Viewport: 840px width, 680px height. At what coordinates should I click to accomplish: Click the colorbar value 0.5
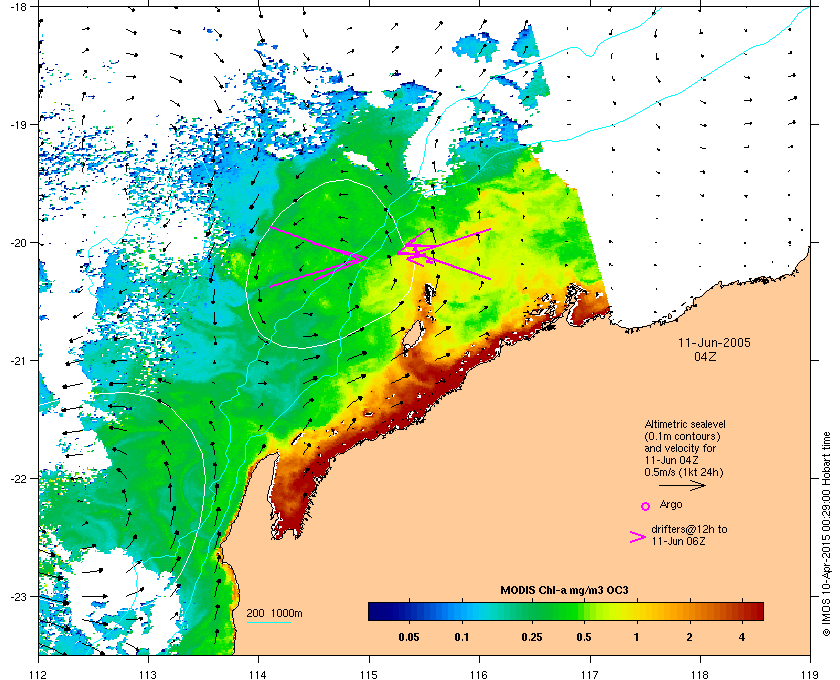pos(584,638)
